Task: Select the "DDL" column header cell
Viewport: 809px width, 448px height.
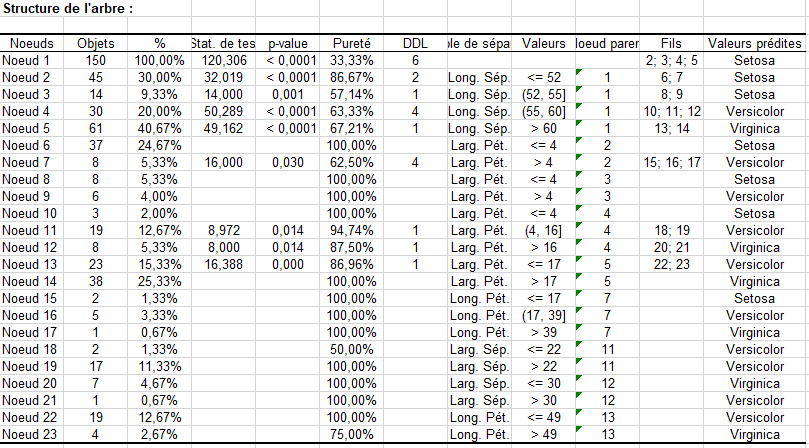Action: [414, 44]
